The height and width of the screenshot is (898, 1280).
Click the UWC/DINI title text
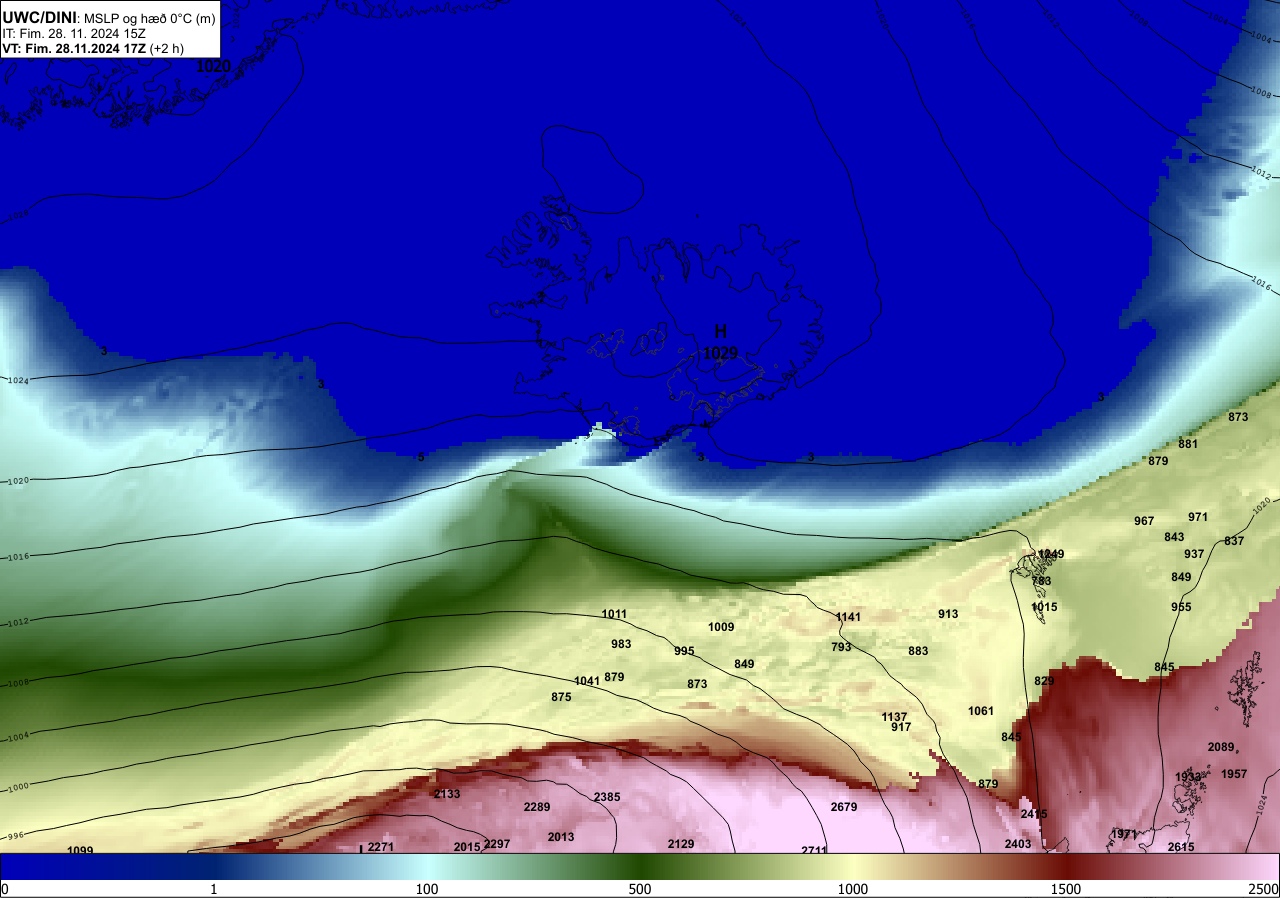coord(37,18)
